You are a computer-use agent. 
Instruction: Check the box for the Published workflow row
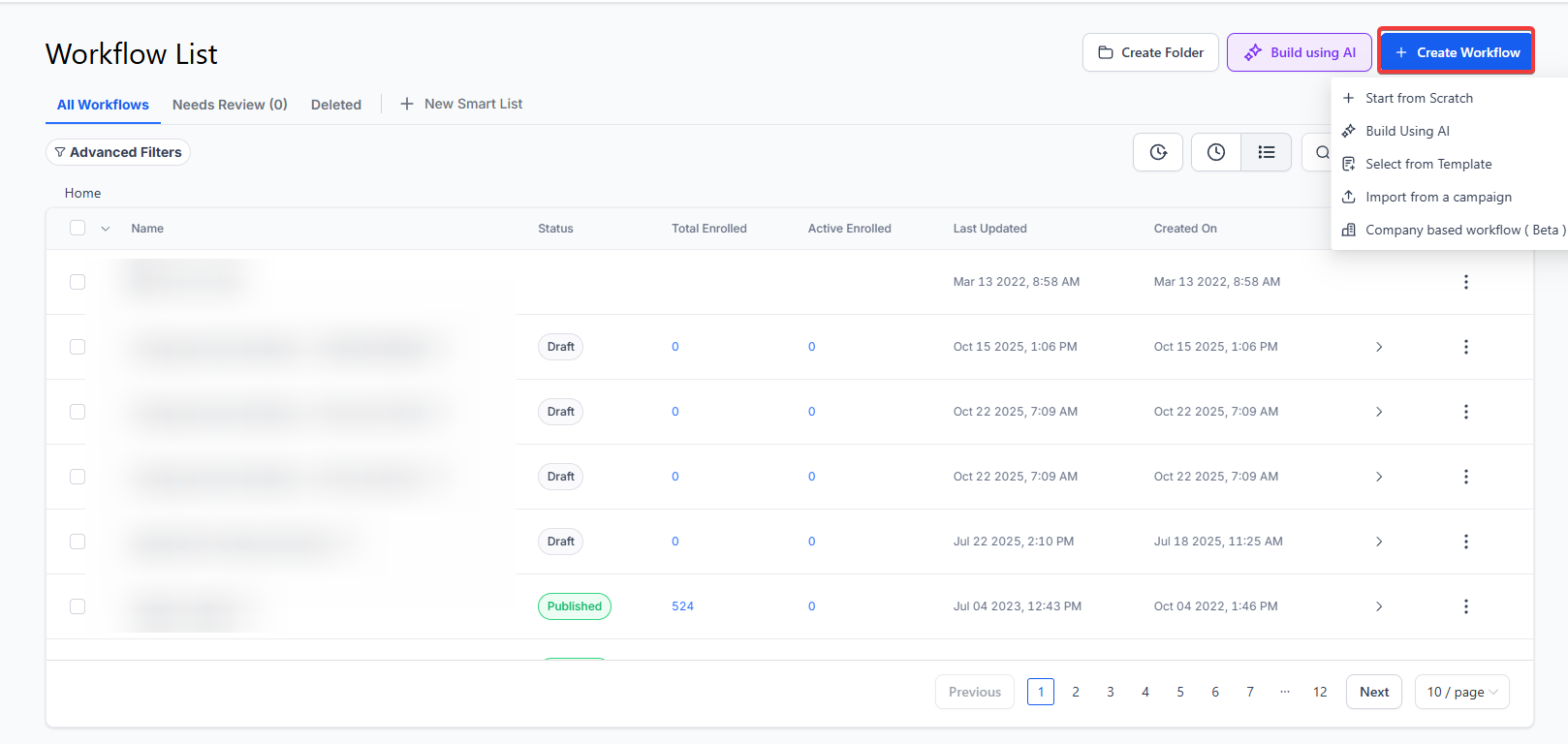click(x=78, y=606)
